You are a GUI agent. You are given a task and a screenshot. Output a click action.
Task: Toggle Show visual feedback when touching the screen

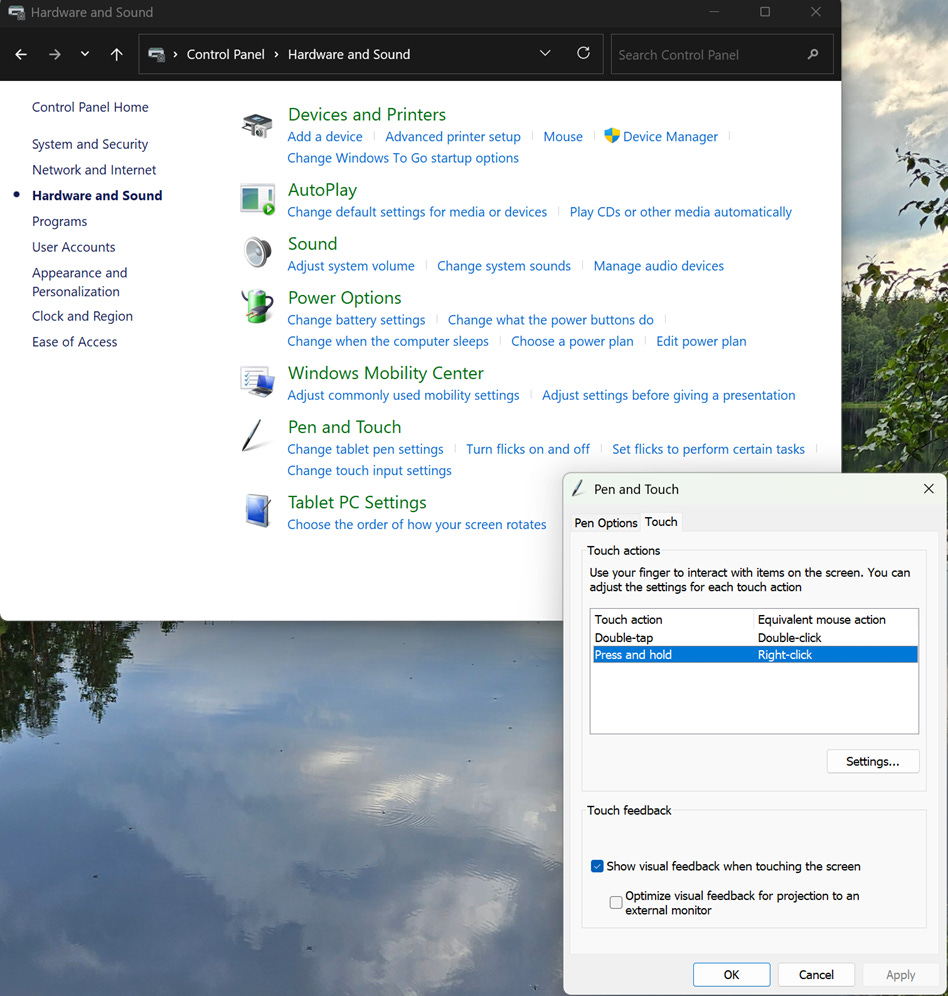(597, 866)
